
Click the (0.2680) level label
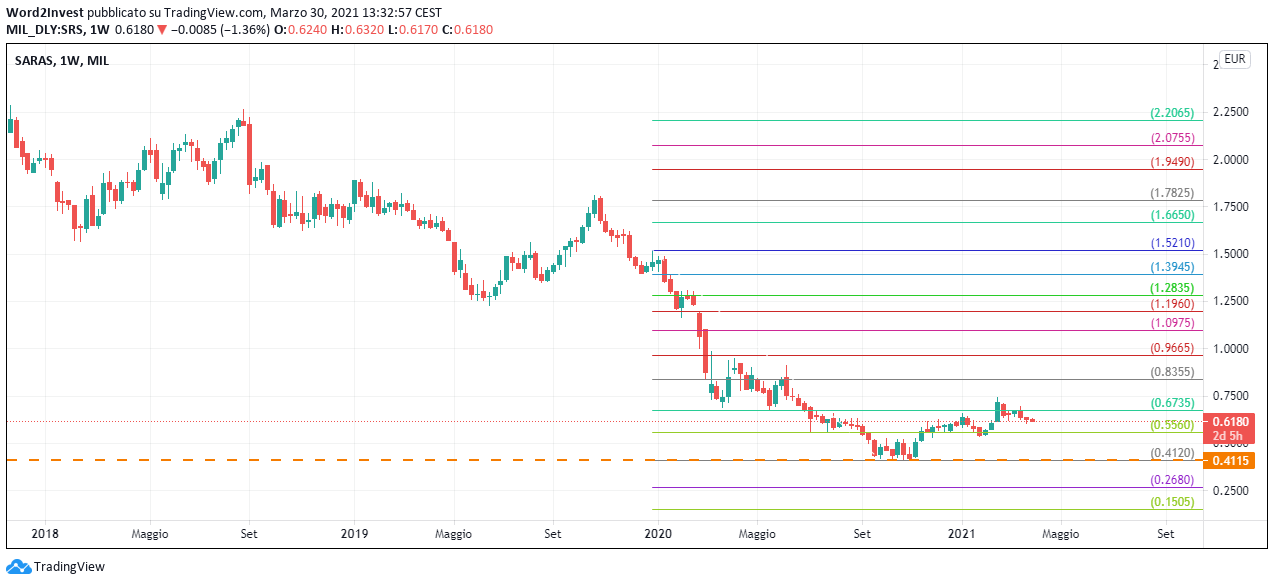pyautogui.click(x=1173, y=481)
